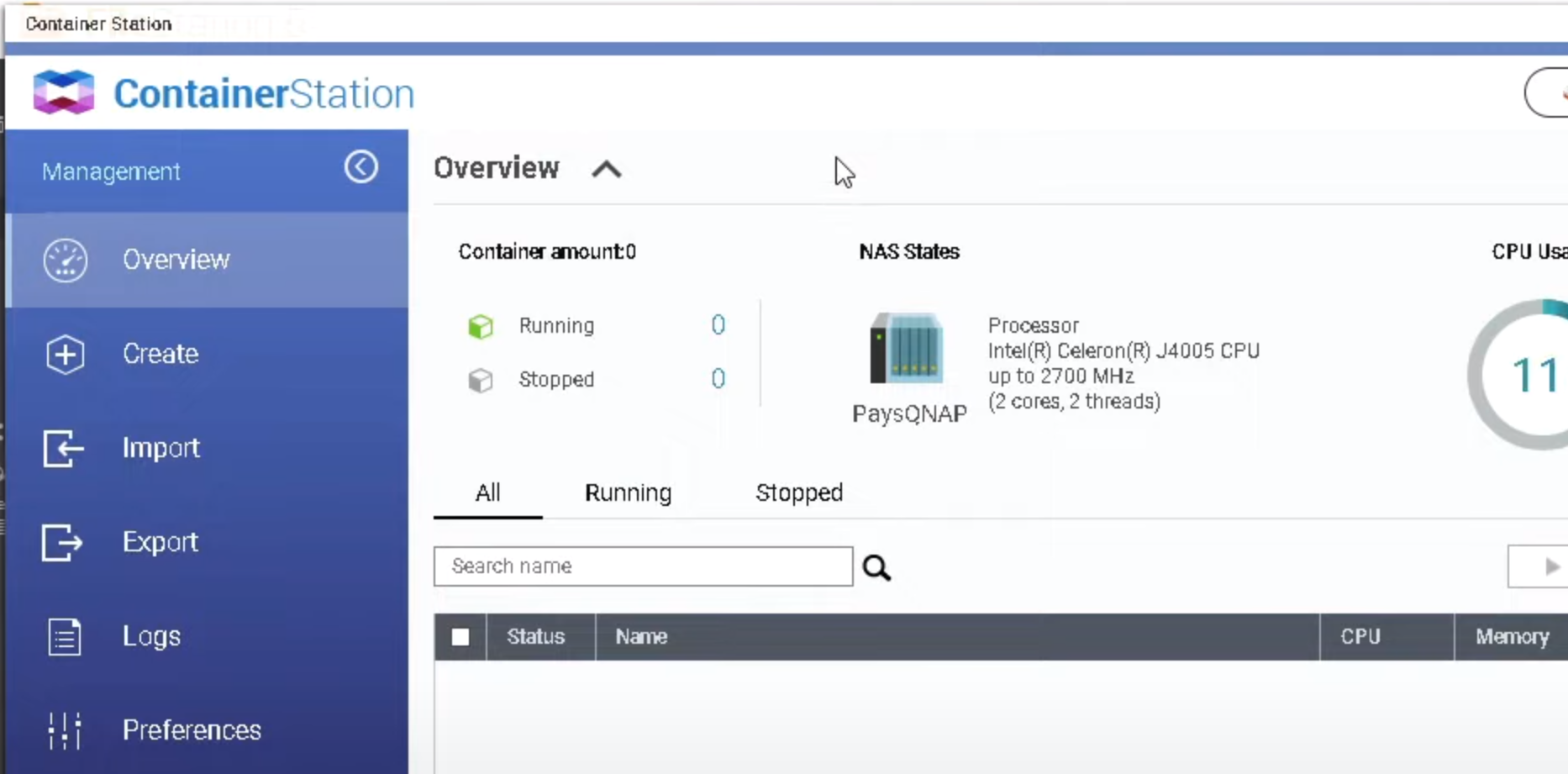Viewport: 1568px width, 774px height.
Task: Click the green Running container cube icon
Action: click(x=481, y=326)
